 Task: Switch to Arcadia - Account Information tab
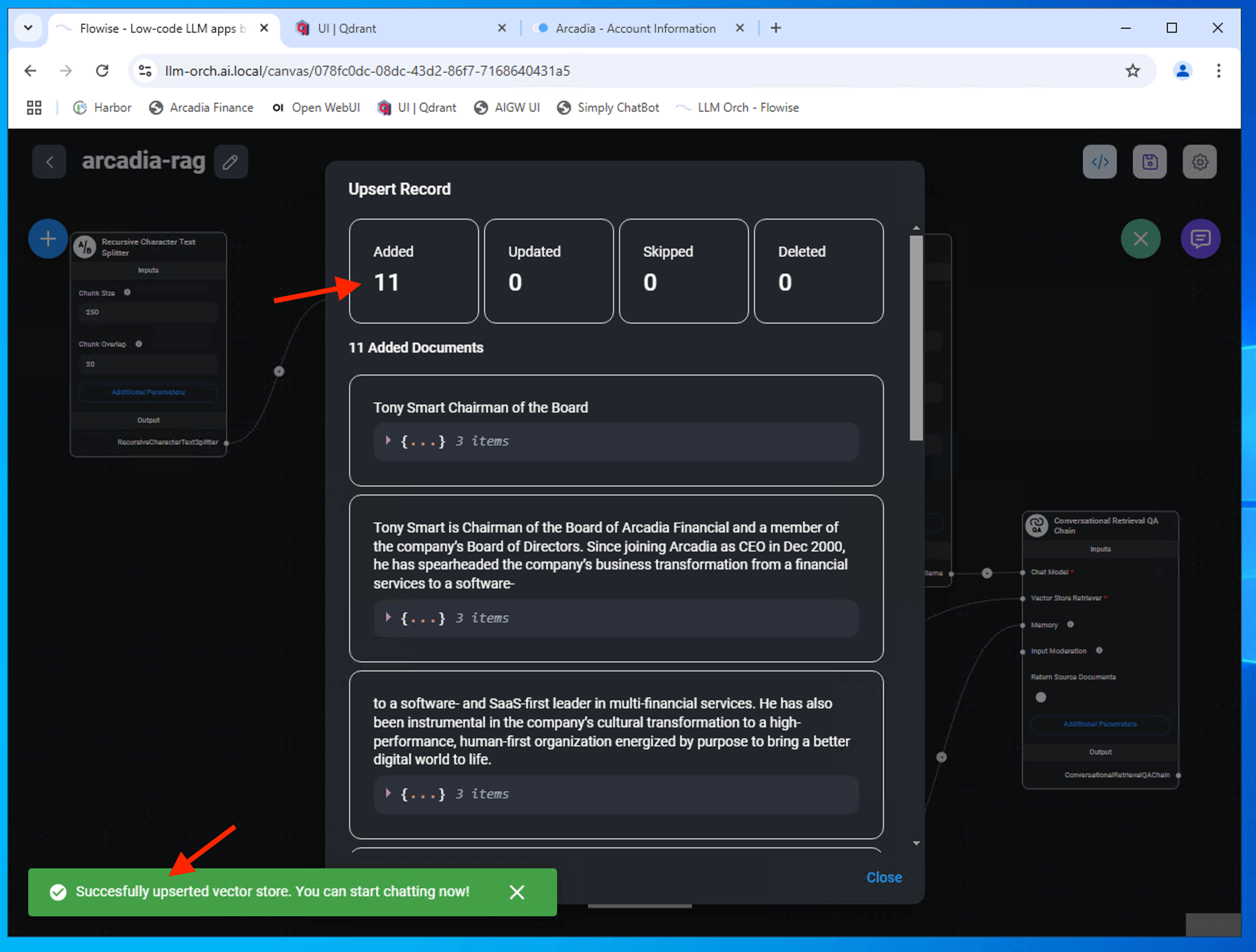635,28
